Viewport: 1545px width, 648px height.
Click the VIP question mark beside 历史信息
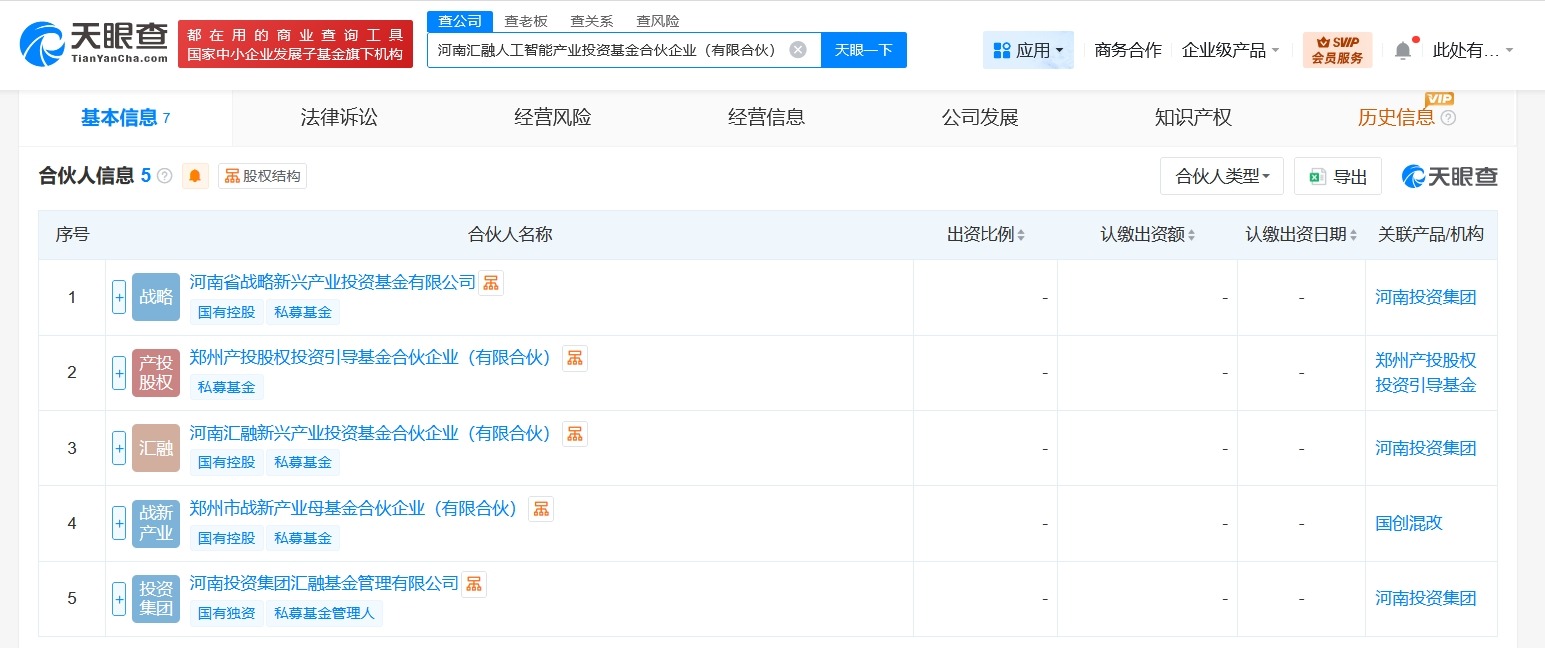1448,117
